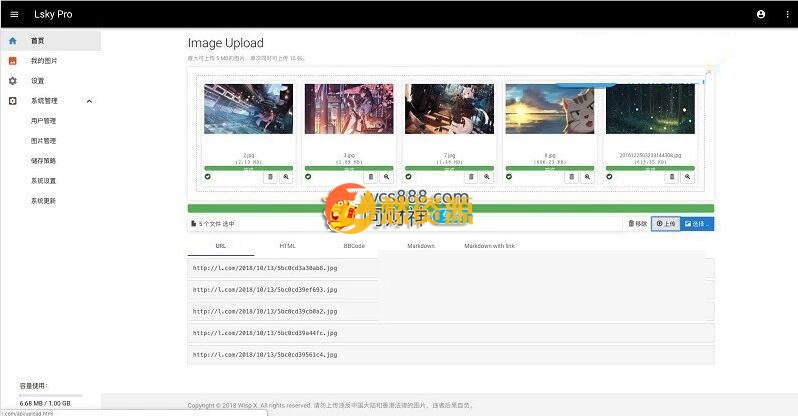
Task: Delete 7.jpg using its trash icon
Action: 471,177
